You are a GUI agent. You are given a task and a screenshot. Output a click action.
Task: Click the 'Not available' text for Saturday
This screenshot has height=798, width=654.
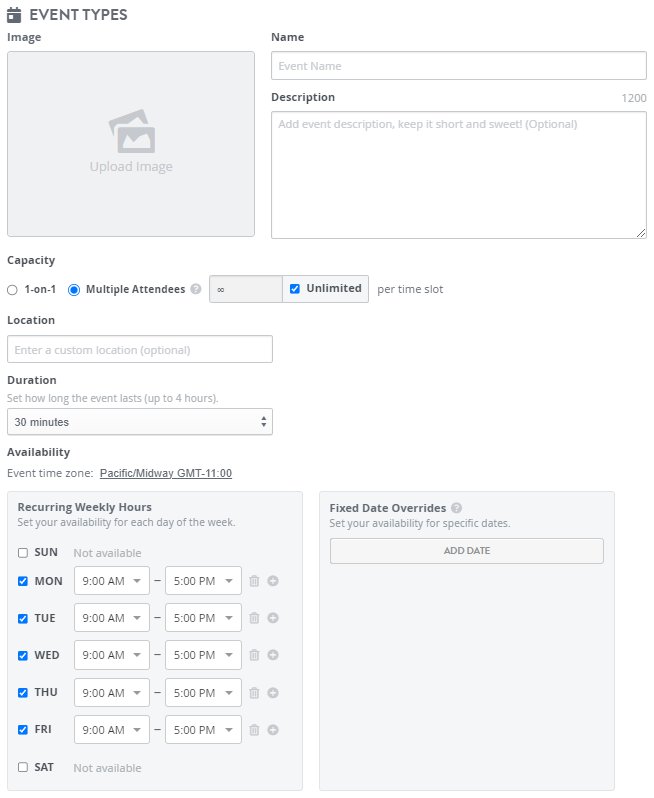pos(107,768)
